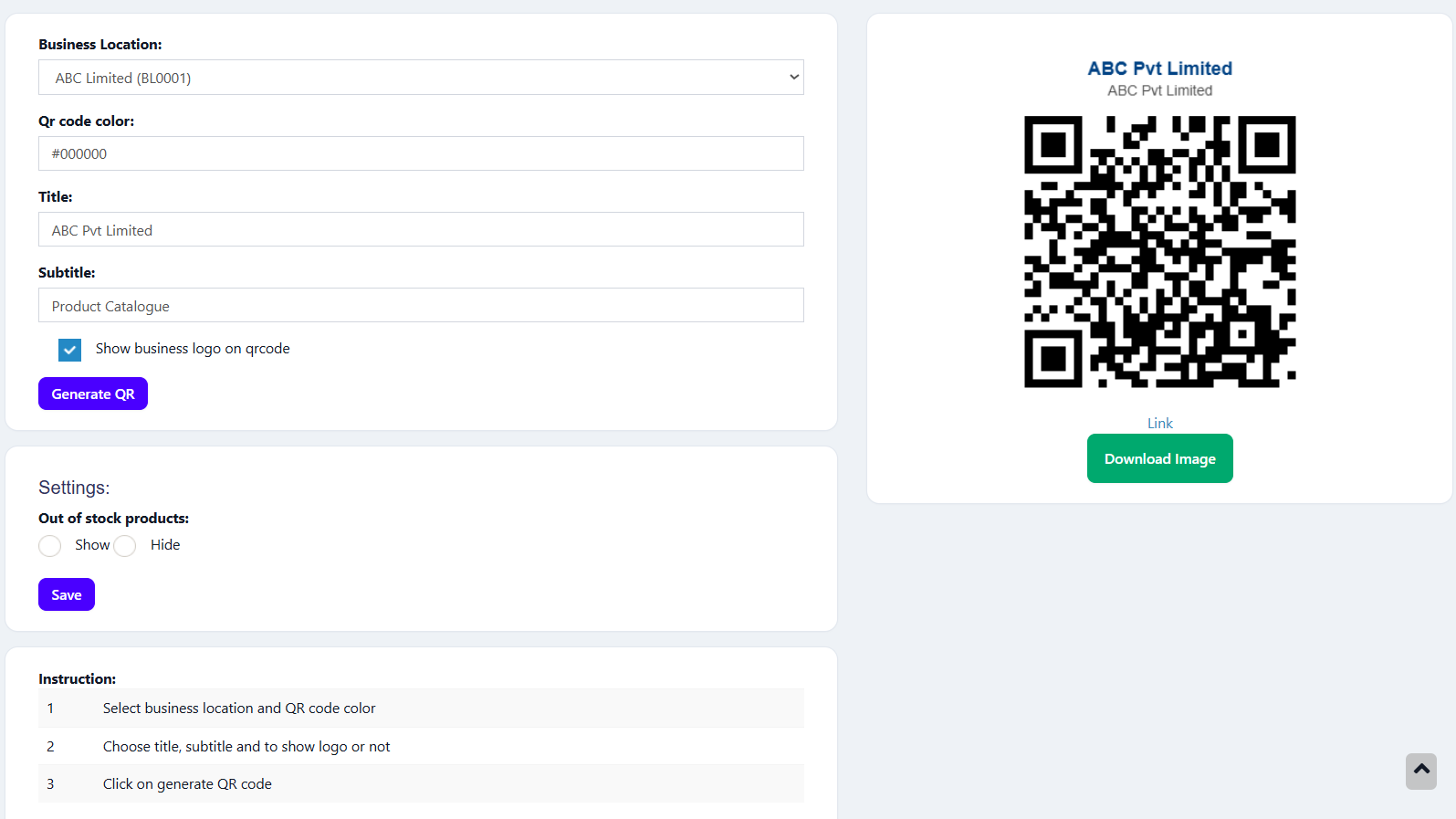1456x819 pixels.
Task: Click the generated QR code image
Action: (x=1159, y=252)
